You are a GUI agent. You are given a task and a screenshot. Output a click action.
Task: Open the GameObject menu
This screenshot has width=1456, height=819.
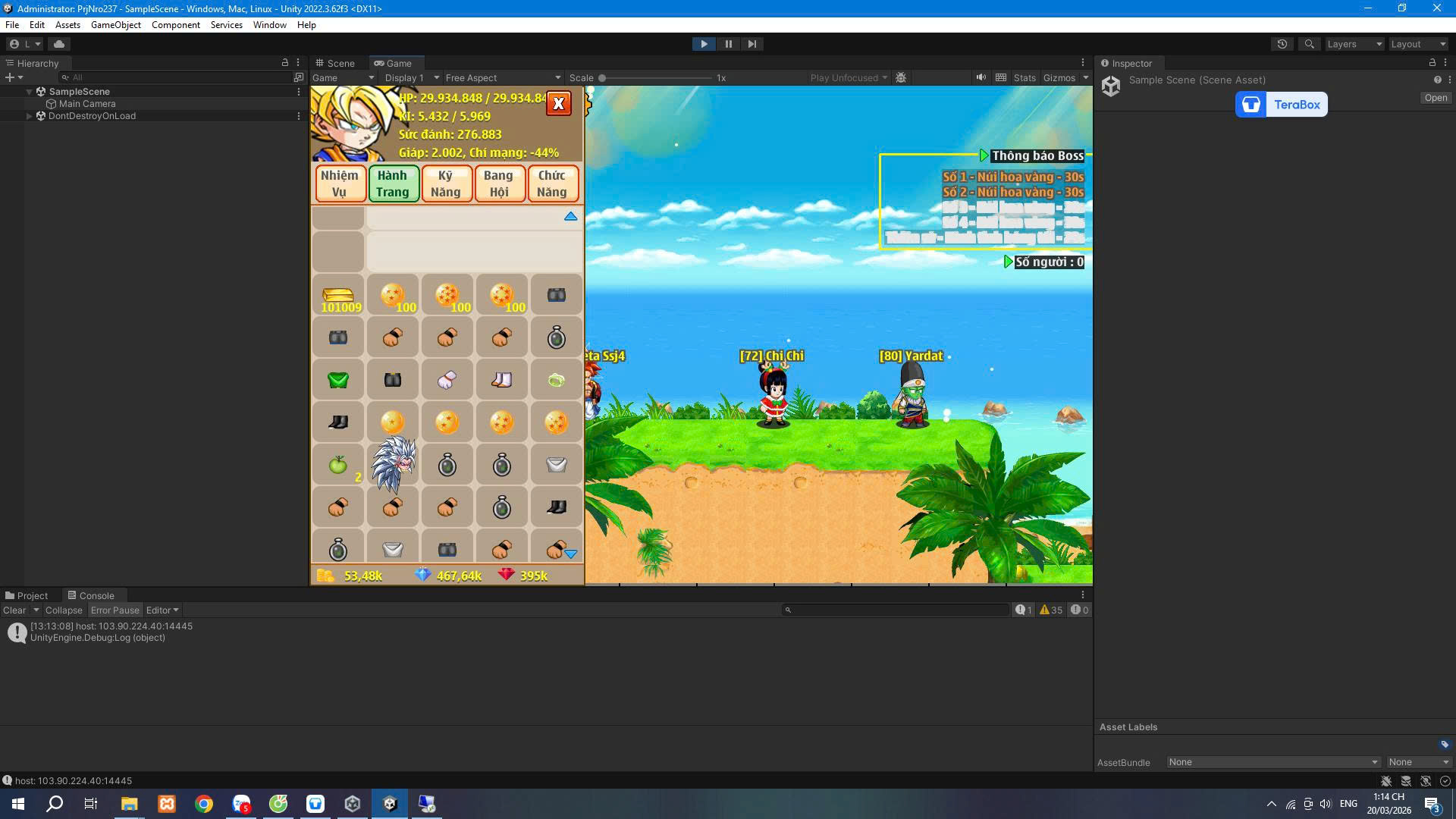[x=115, y=25]
